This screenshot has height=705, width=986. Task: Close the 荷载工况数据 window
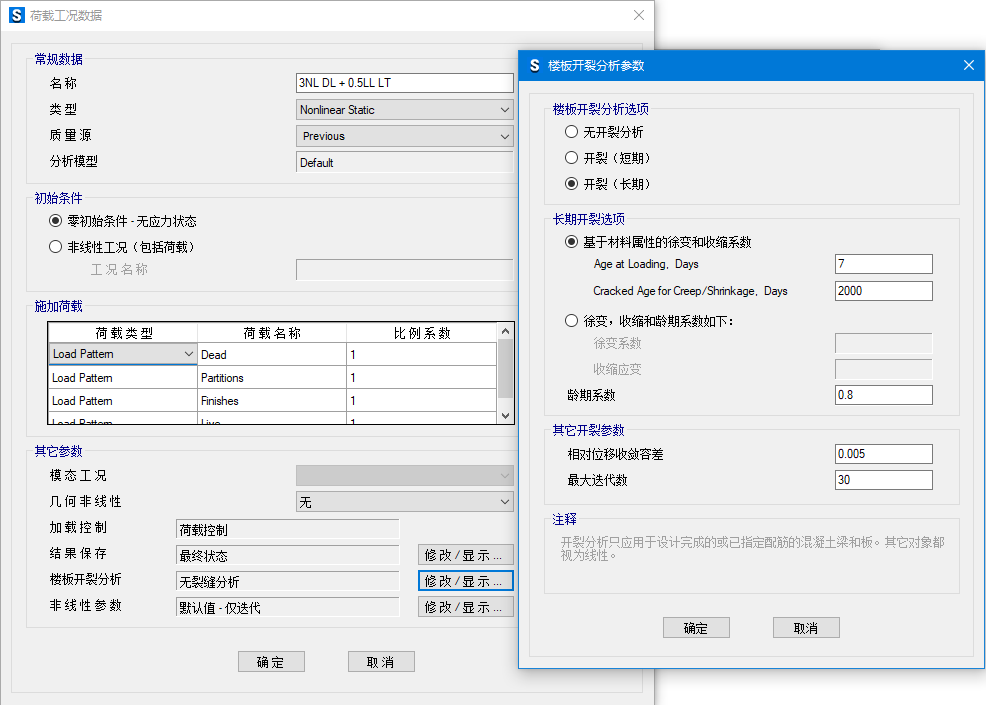tap(639, 15)
